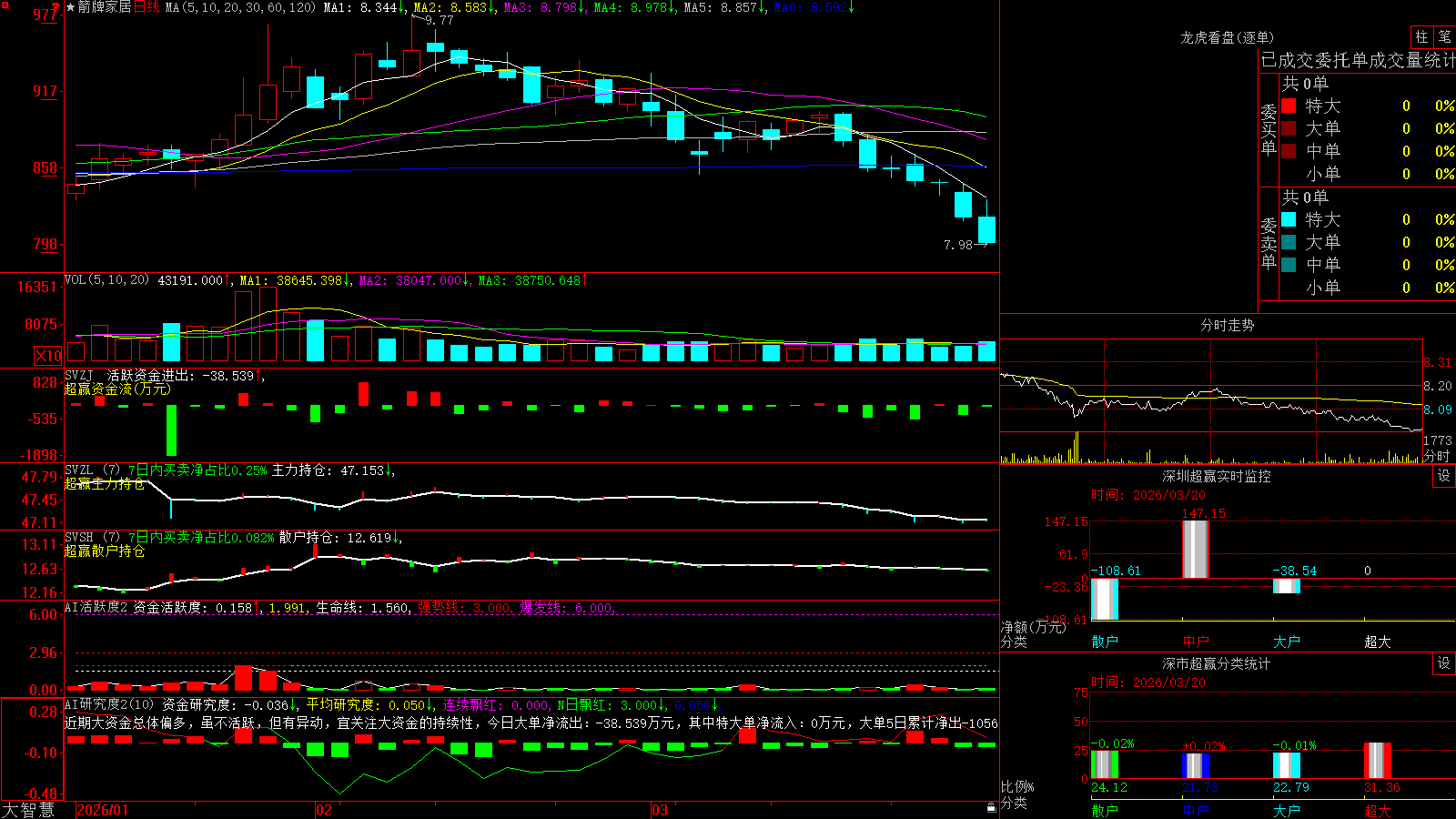This screenshot has height=819, width=1456.
Task: Click the 龙虎看盘(逐单) panel title
Action: pos(1228,37)
